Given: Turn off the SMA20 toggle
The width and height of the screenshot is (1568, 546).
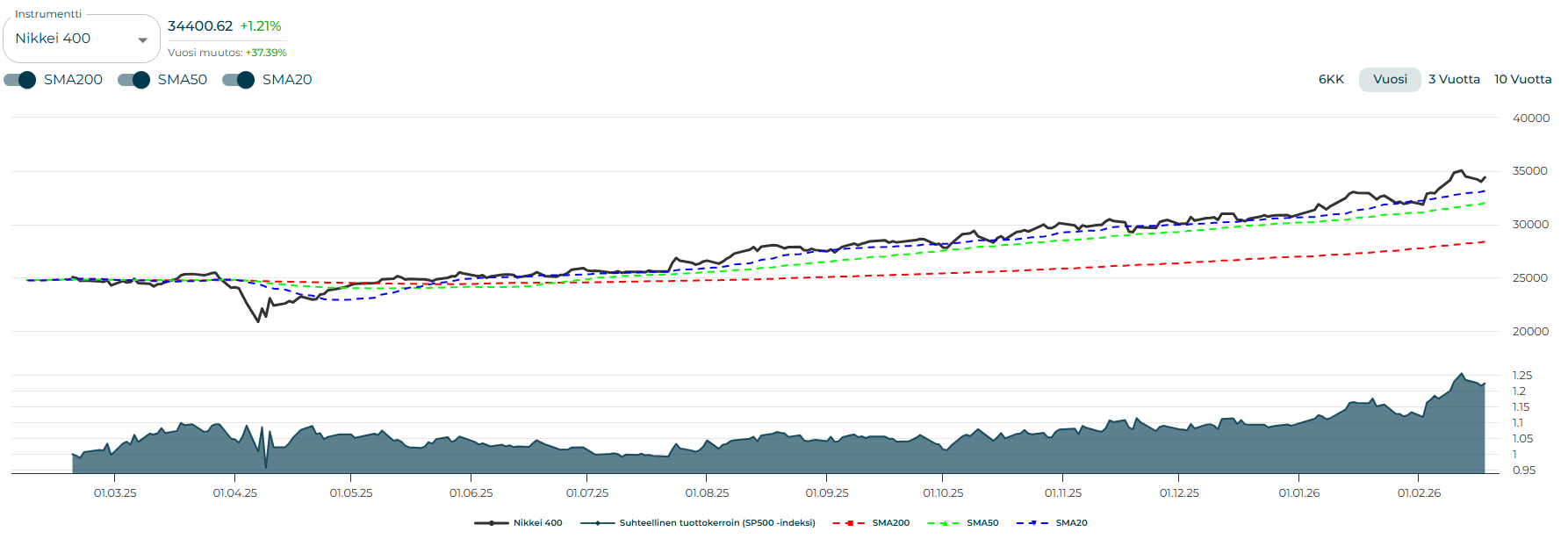Looking at the screenshot, I should point(239,80).
